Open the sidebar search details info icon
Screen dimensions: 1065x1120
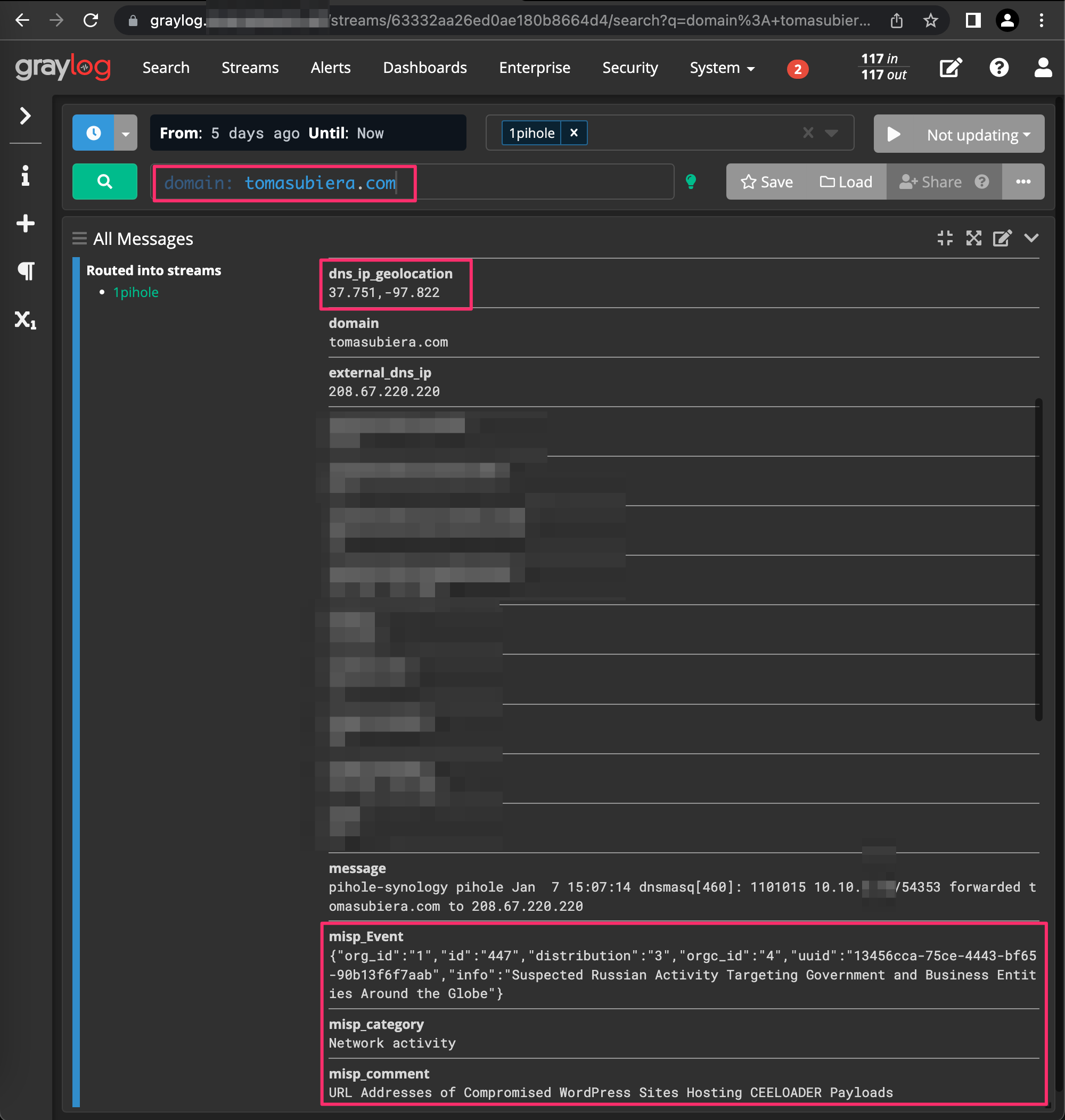(x=25, y=176)
